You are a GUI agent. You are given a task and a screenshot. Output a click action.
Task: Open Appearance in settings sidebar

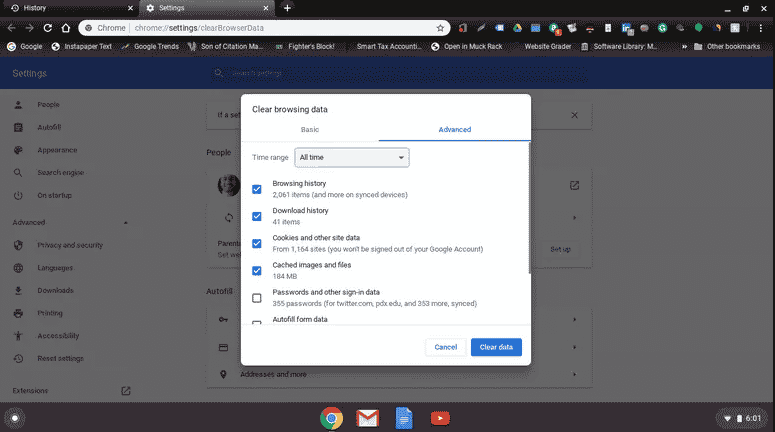click(x=57, y=150)
